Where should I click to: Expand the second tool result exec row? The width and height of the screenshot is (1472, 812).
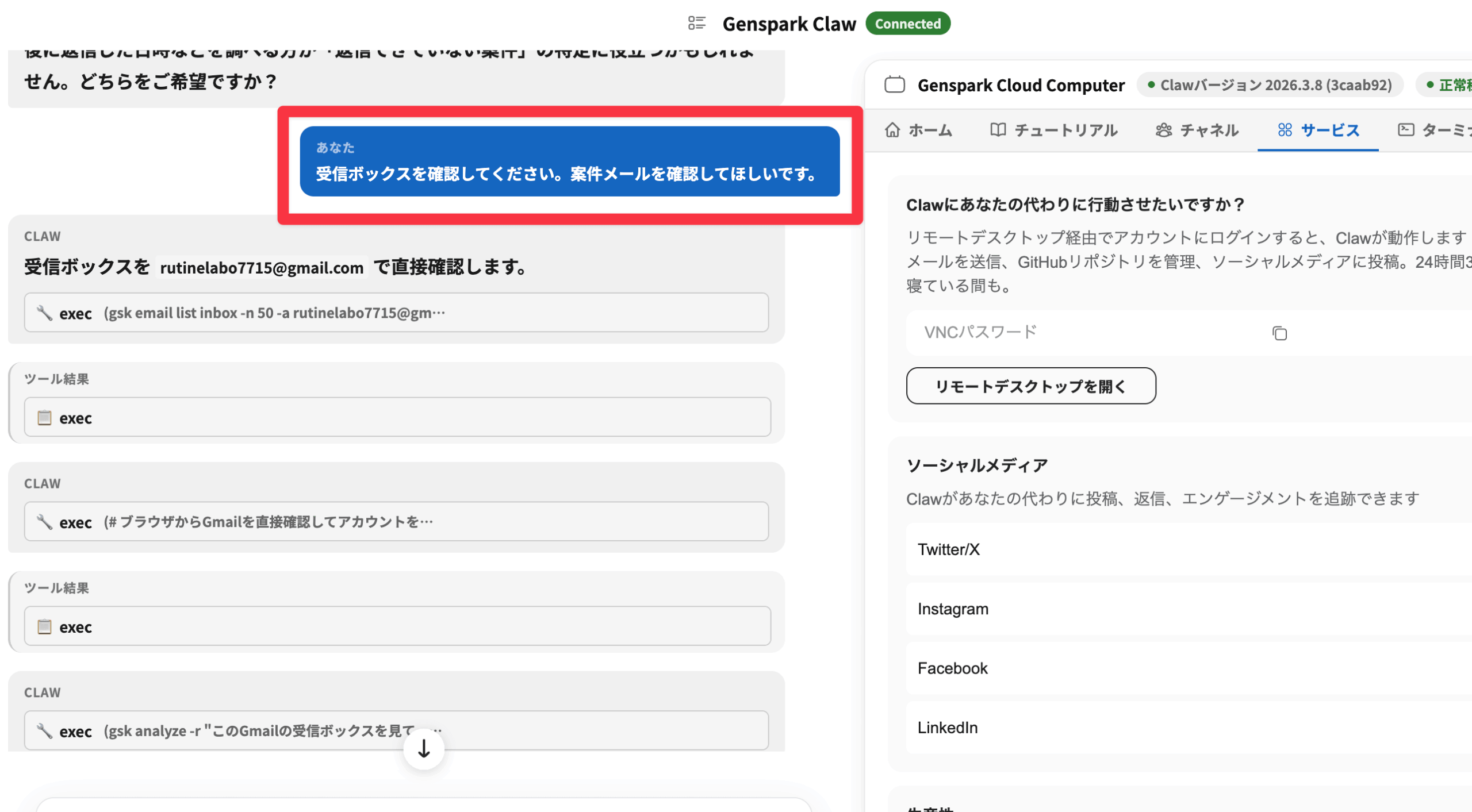[x=397, y=626]
